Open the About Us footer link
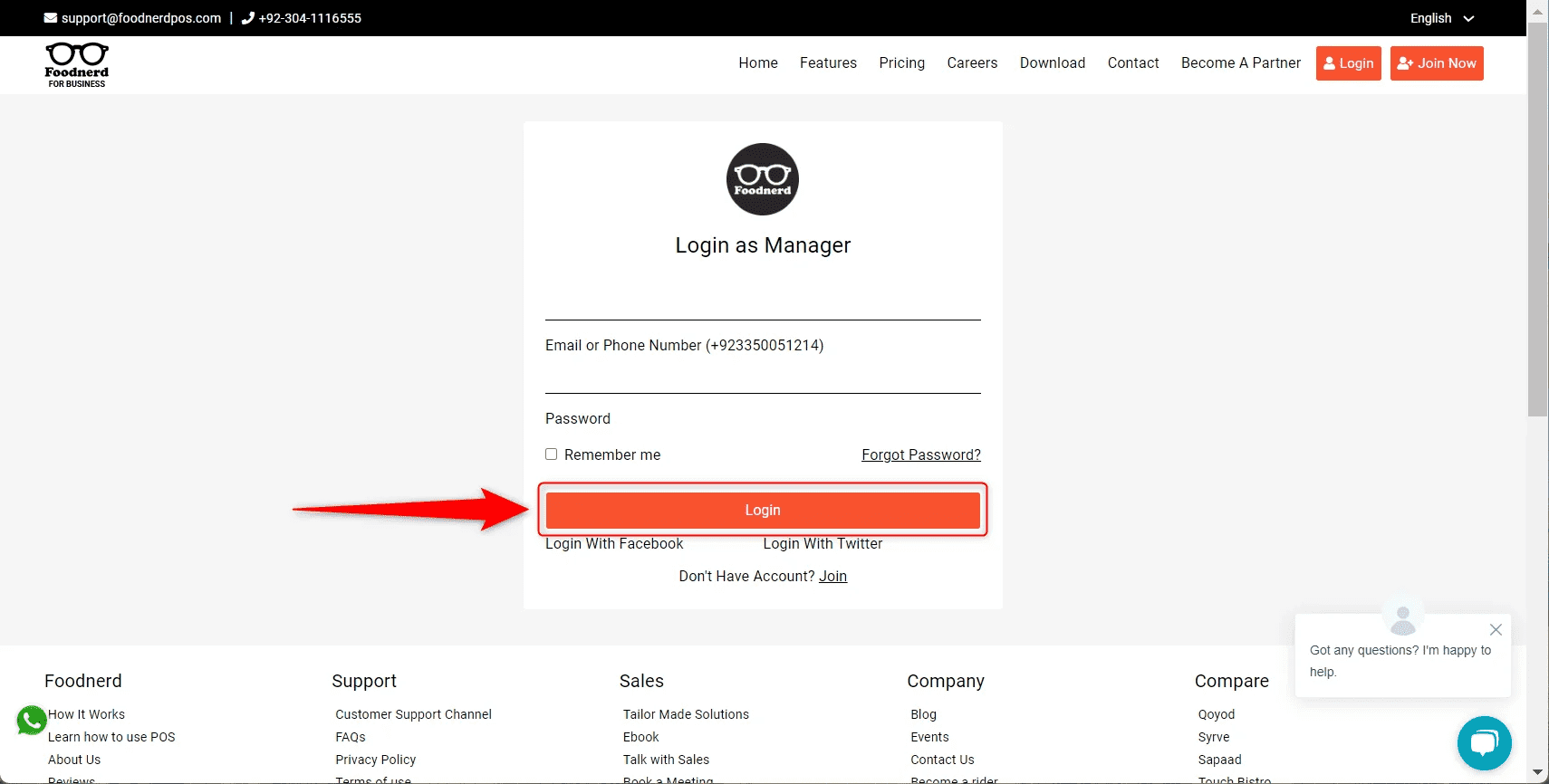 [74, 760]
